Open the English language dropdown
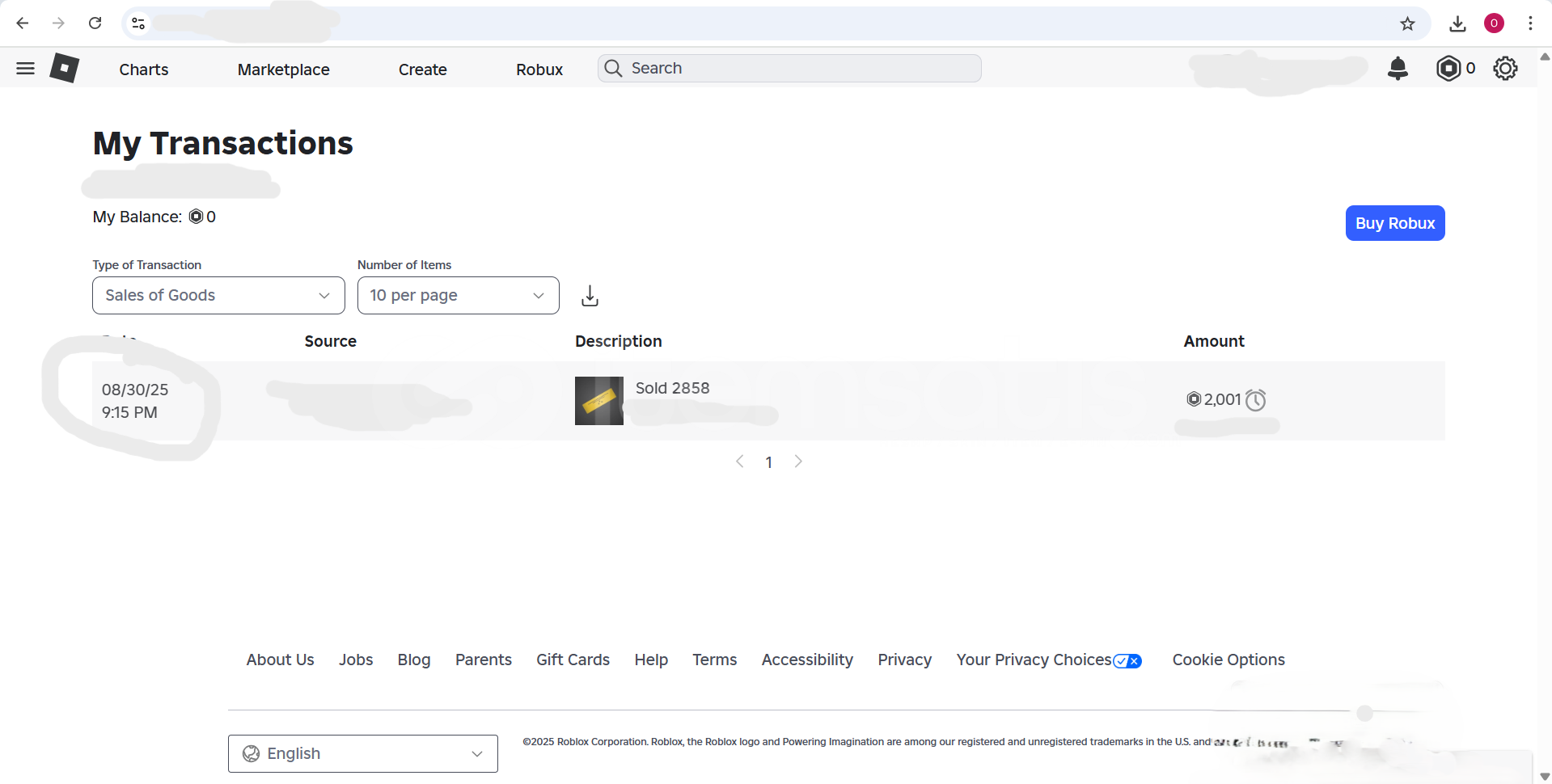Screen dimensions: 1552x784 (x=363, y=753)
